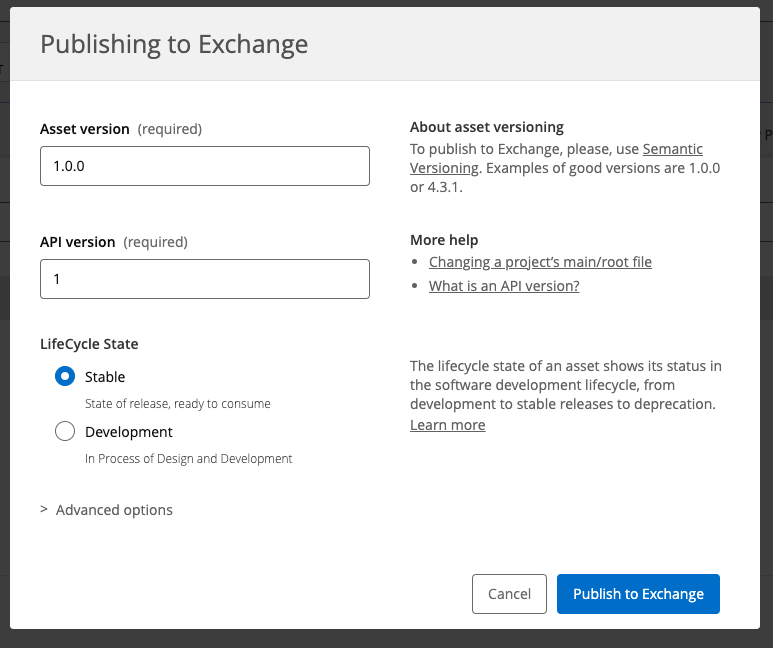The image size is (773, 648).
Task: Click the Advanced options label text
Action: (x=114, y=510)
